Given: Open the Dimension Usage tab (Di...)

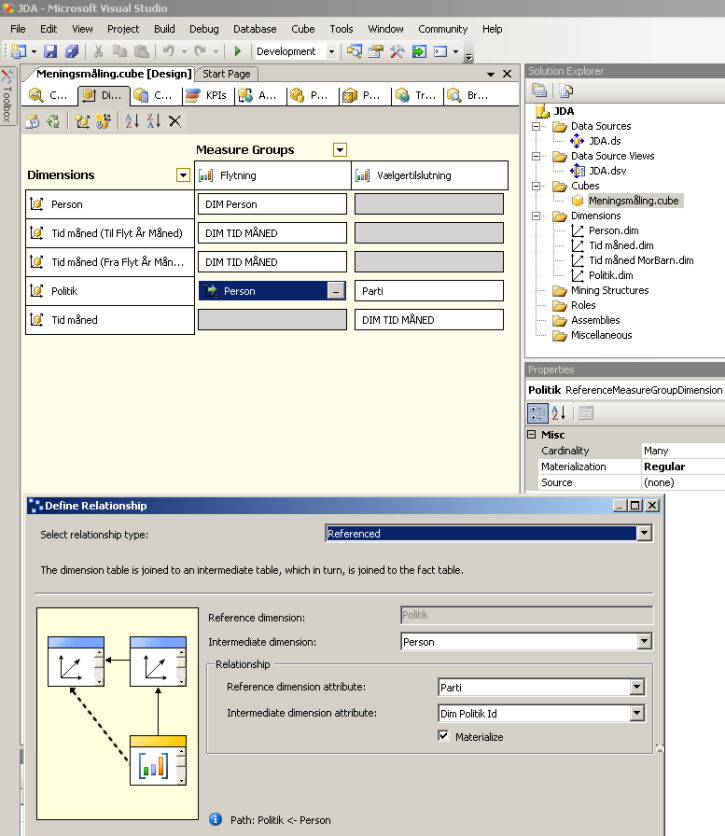Looking at the screenshot, I should 103,95.
